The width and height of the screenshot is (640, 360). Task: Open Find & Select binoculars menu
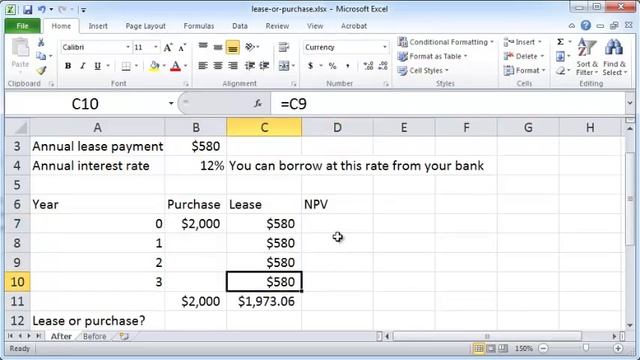coord(614,57)
